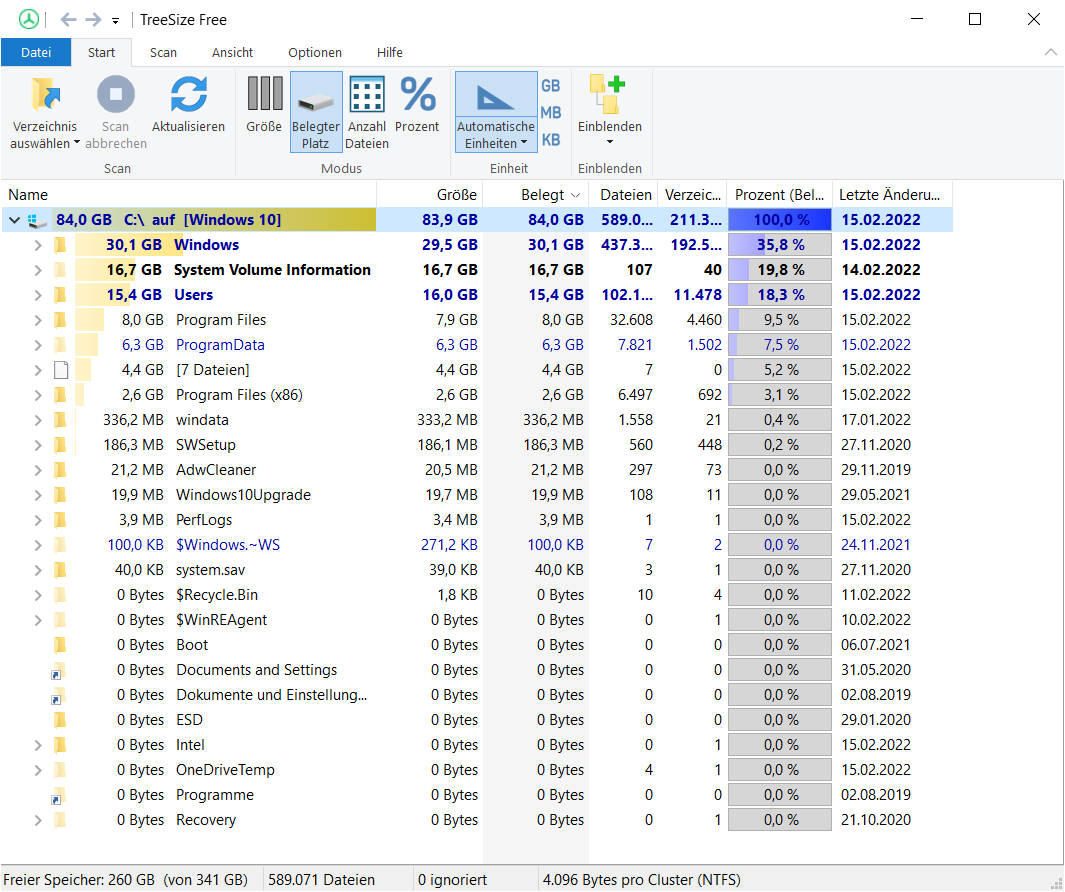Click 589.071 Dateien in status bar
This screenshot has height=892, width=1065.
(321, 880)
